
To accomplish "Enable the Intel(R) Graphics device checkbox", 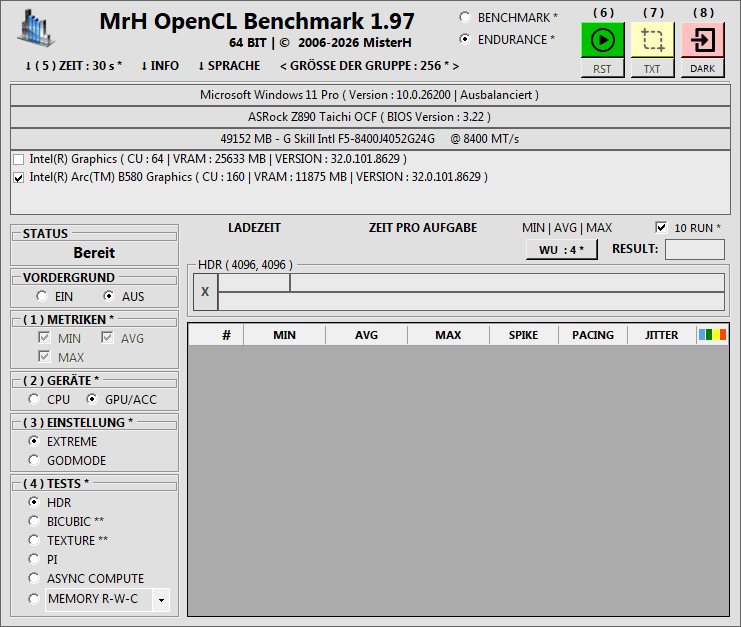I will [18, 159].
